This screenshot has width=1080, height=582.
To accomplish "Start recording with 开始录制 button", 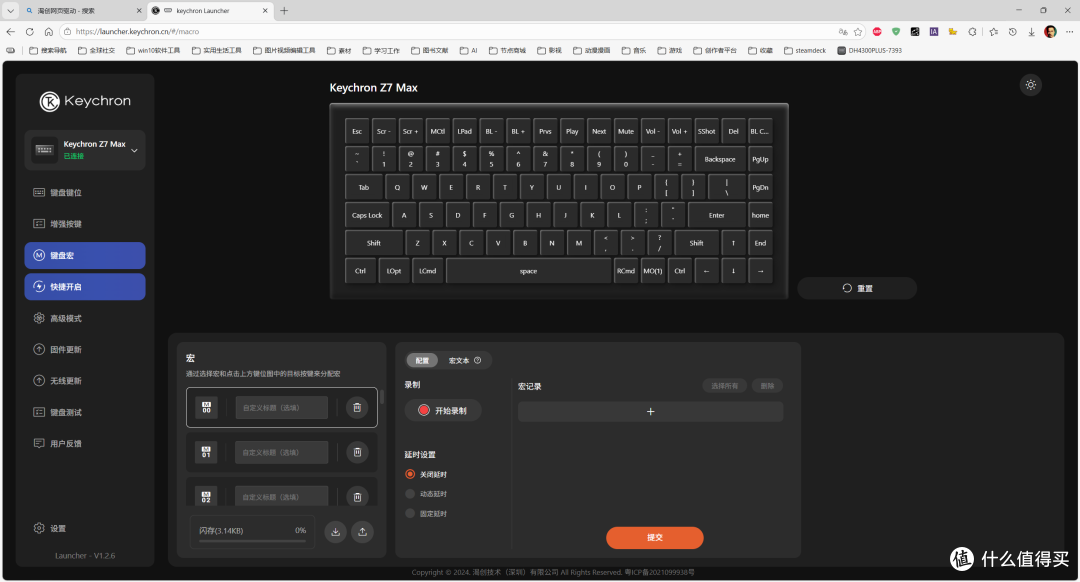I will click(442, 410).
